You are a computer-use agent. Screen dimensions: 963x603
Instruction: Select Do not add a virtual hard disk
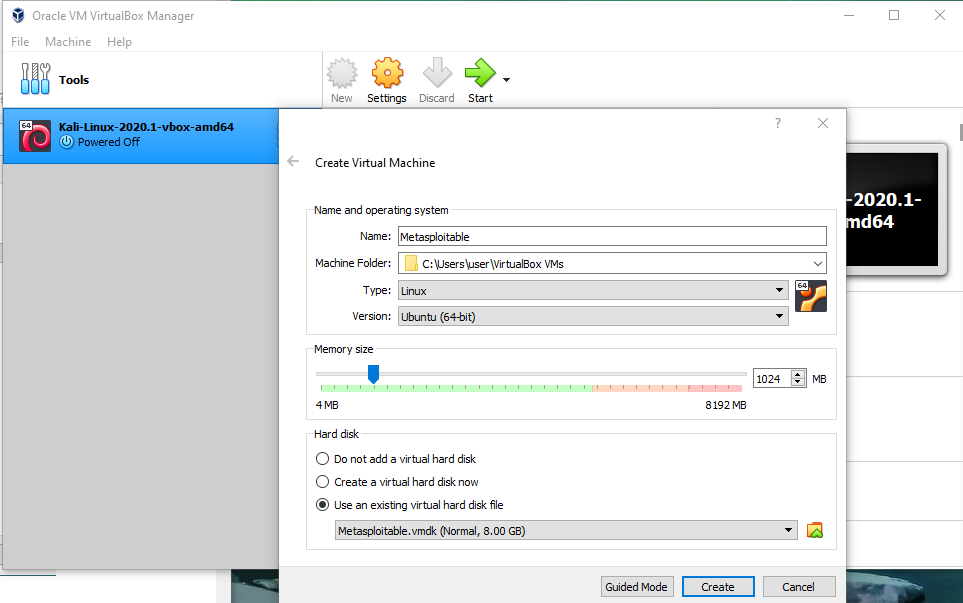[396, 459]
